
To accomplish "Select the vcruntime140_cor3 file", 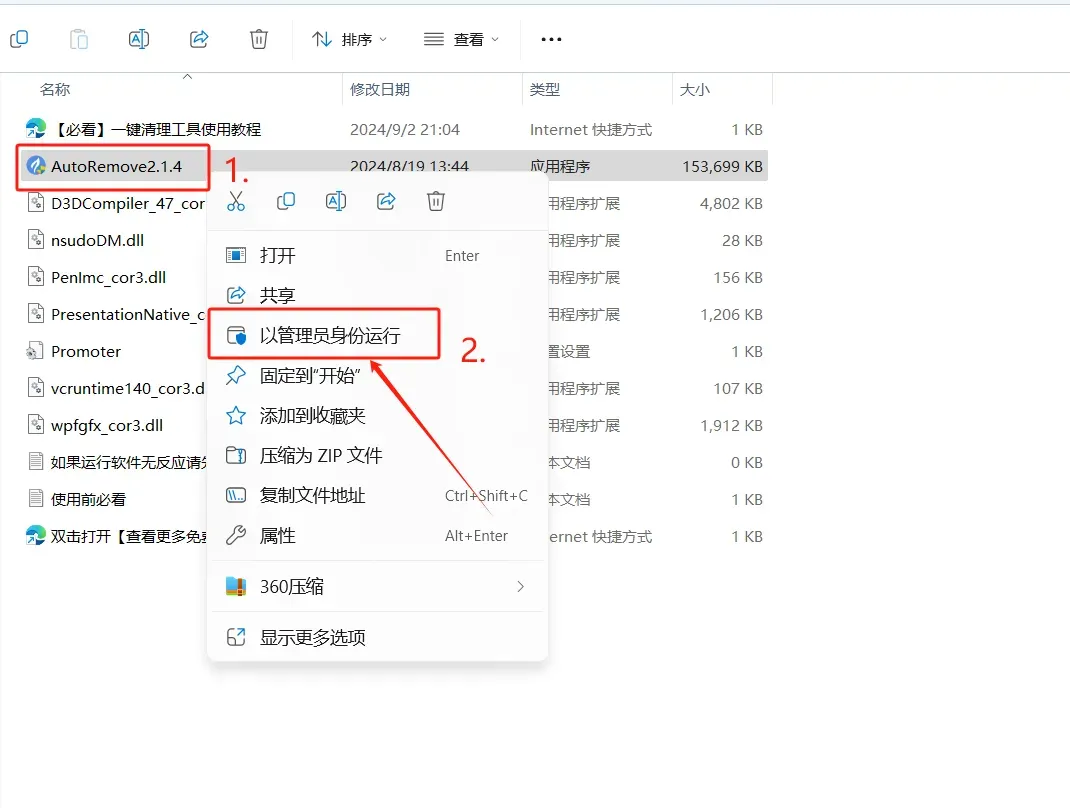I will pyautogui.click(x=128, y=388).
